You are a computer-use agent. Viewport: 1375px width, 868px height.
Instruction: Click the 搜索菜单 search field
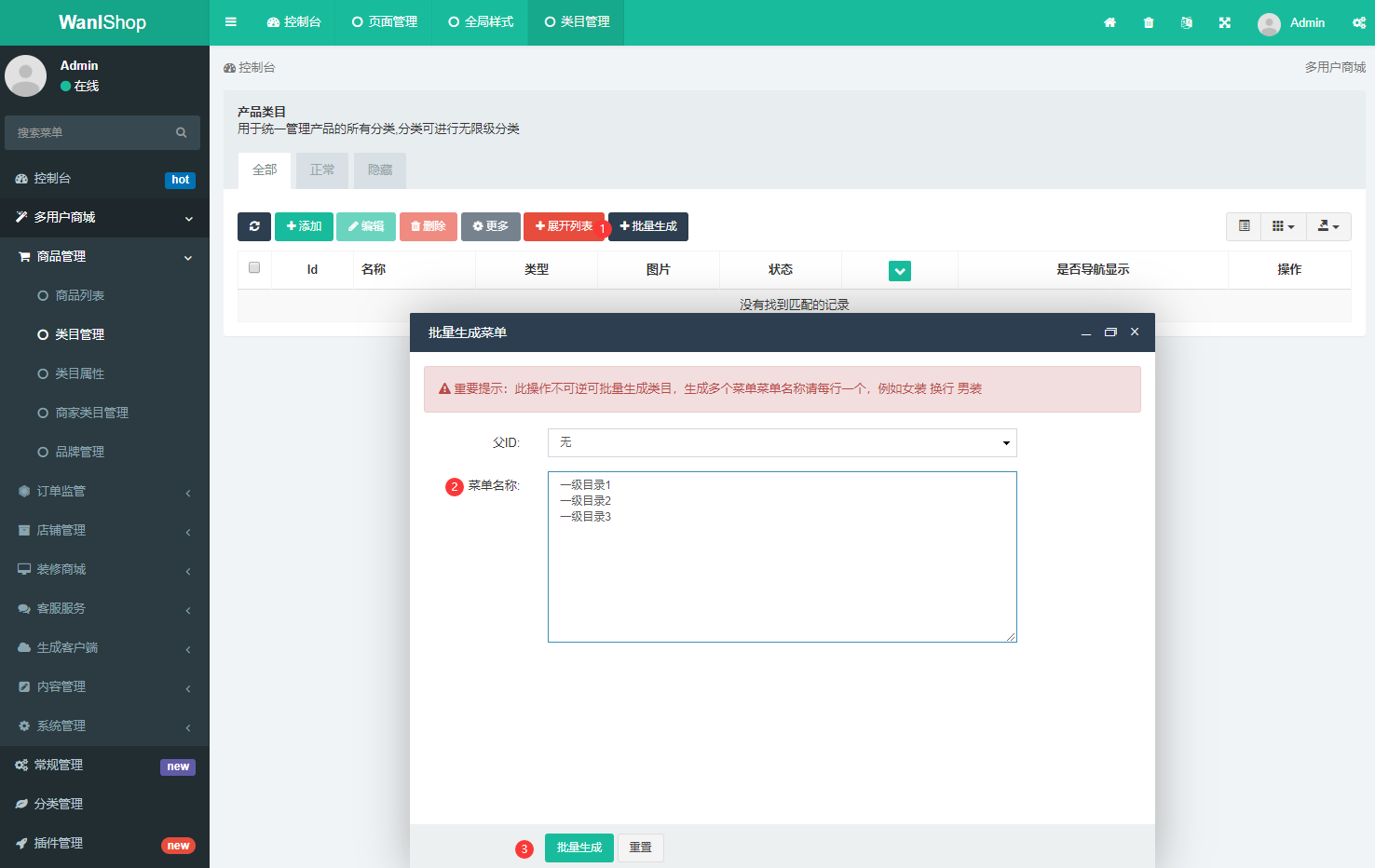coord(89,132)
